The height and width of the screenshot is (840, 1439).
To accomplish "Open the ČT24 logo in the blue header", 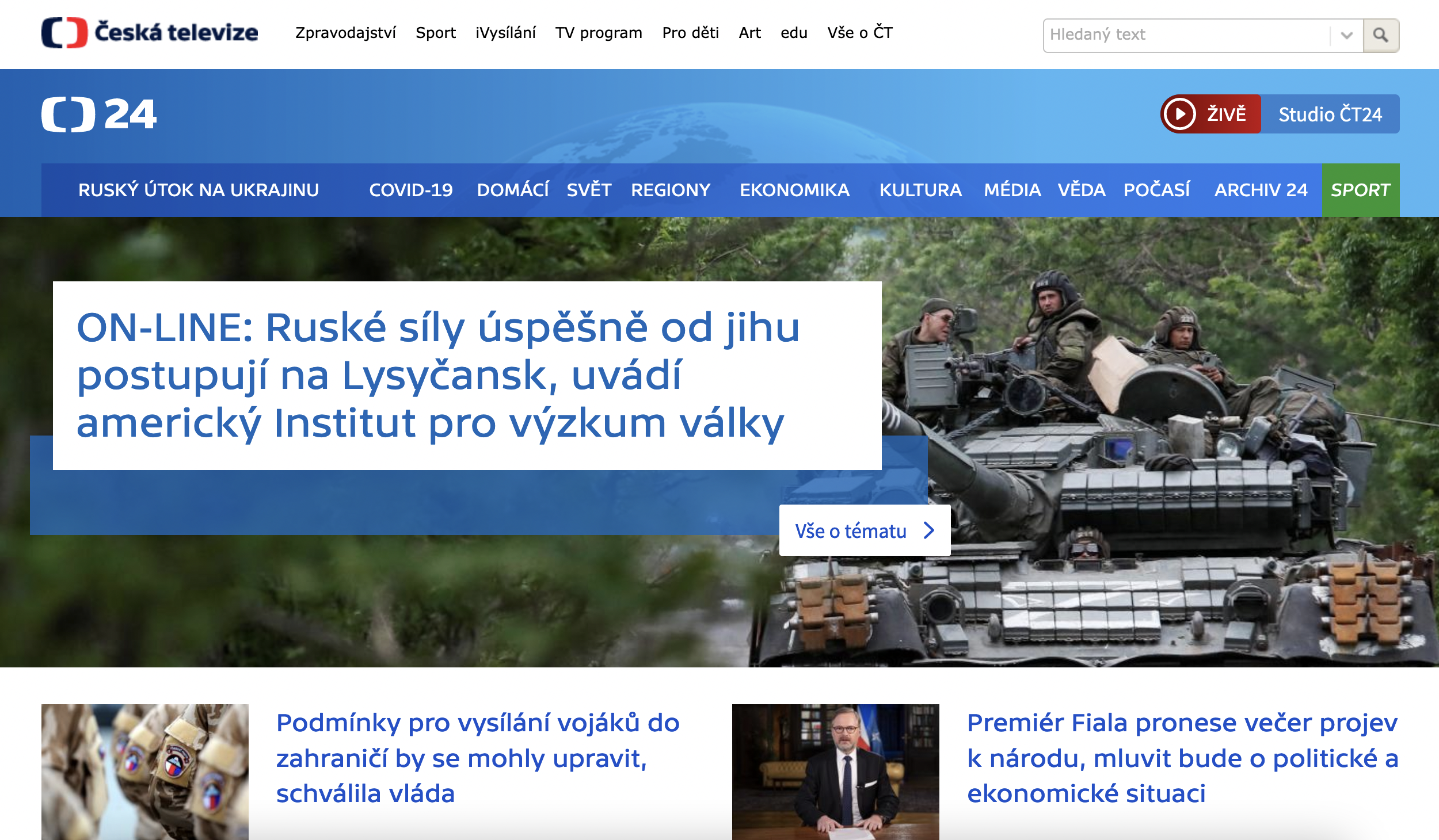I will click(x=99, y=114).
